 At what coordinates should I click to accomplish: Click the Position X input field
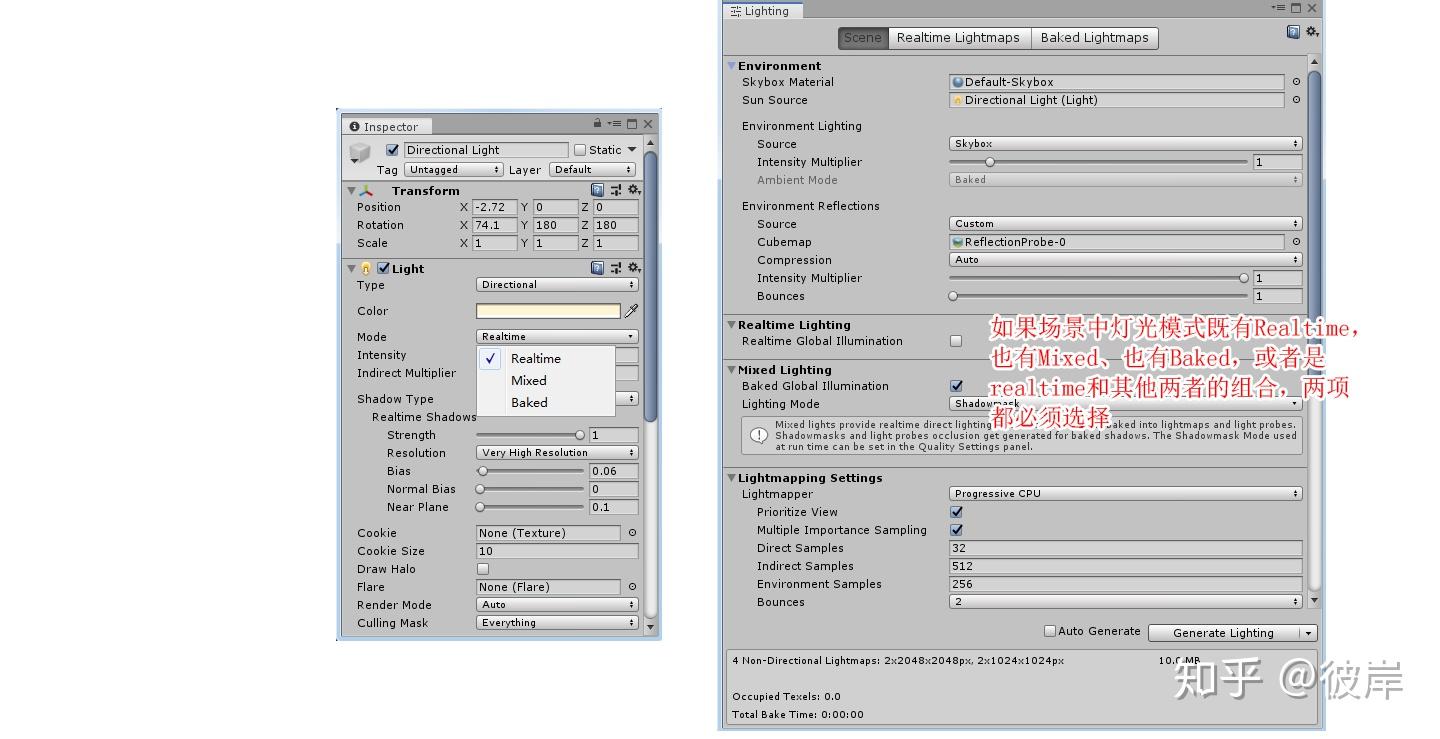tap(494, 207)
